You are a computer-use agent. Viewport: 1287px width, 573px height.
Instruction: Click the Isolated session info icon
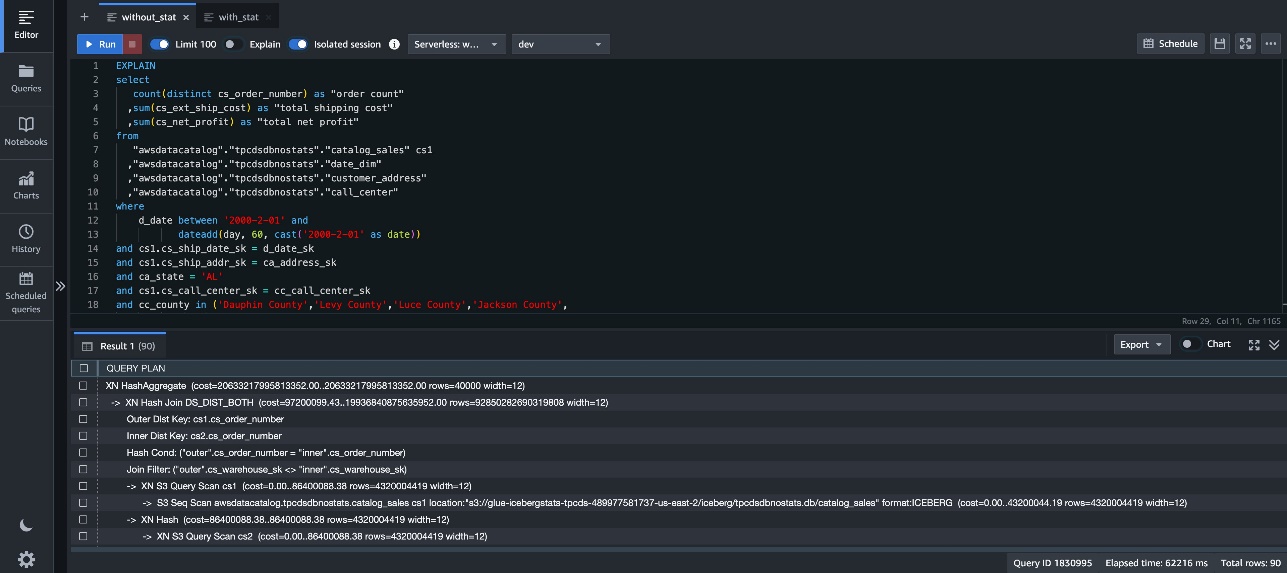pos(394,44)
